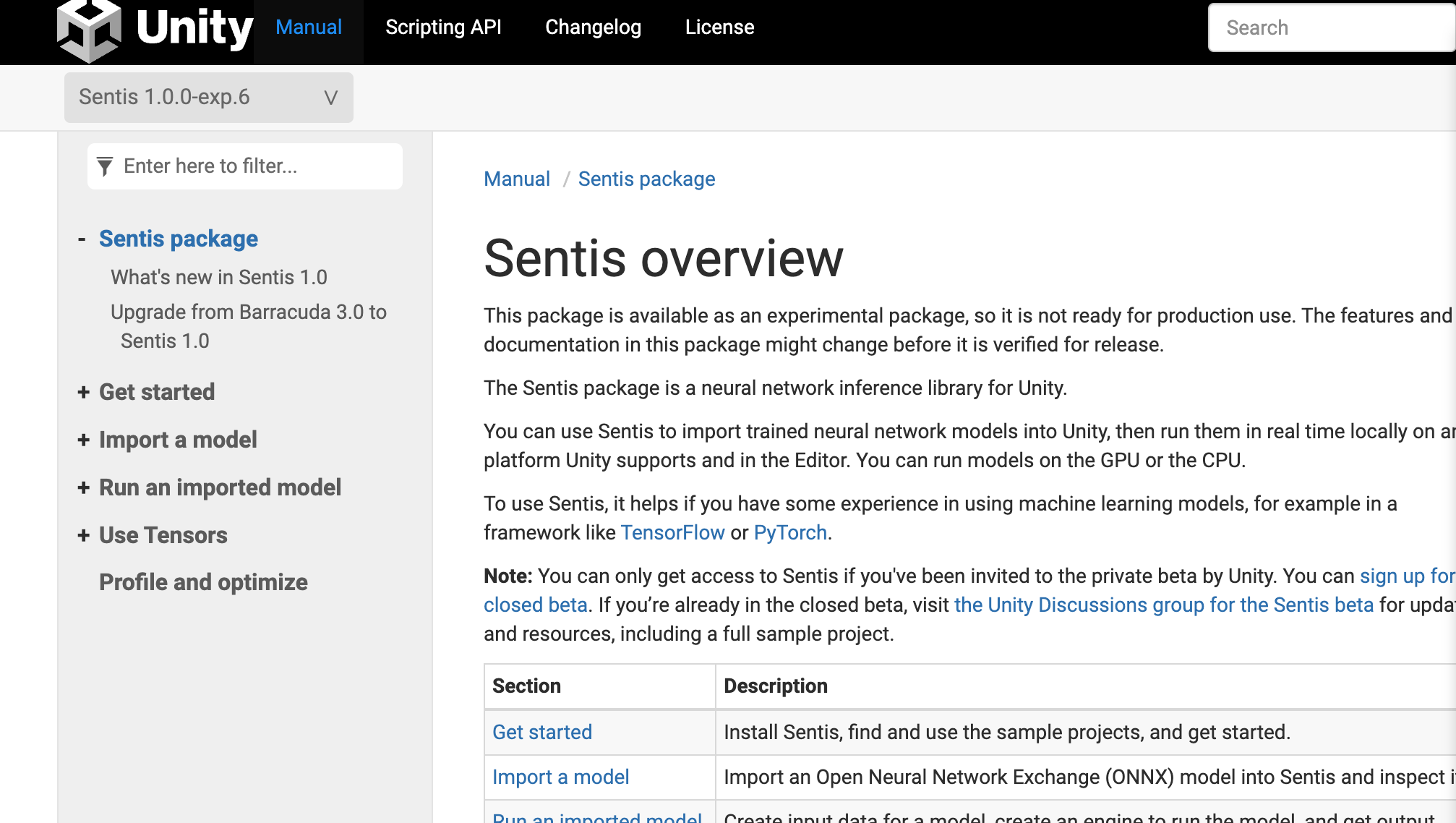Expand the Run an imported model section
Image resolution: width=1456 pixels, height=823 pixels.
(83, 487)
